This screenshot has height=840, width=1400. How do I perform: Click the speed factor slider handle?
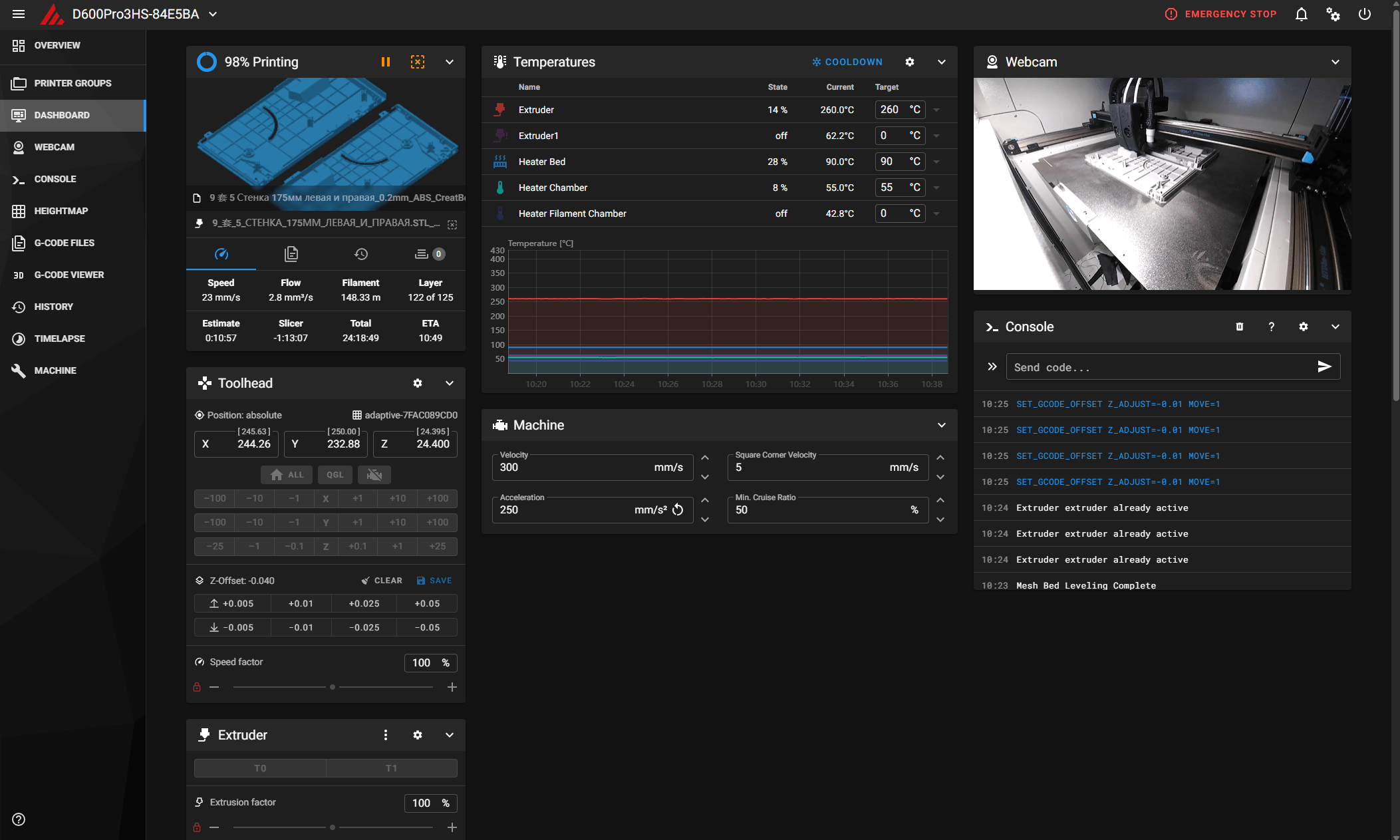(333, 687)
